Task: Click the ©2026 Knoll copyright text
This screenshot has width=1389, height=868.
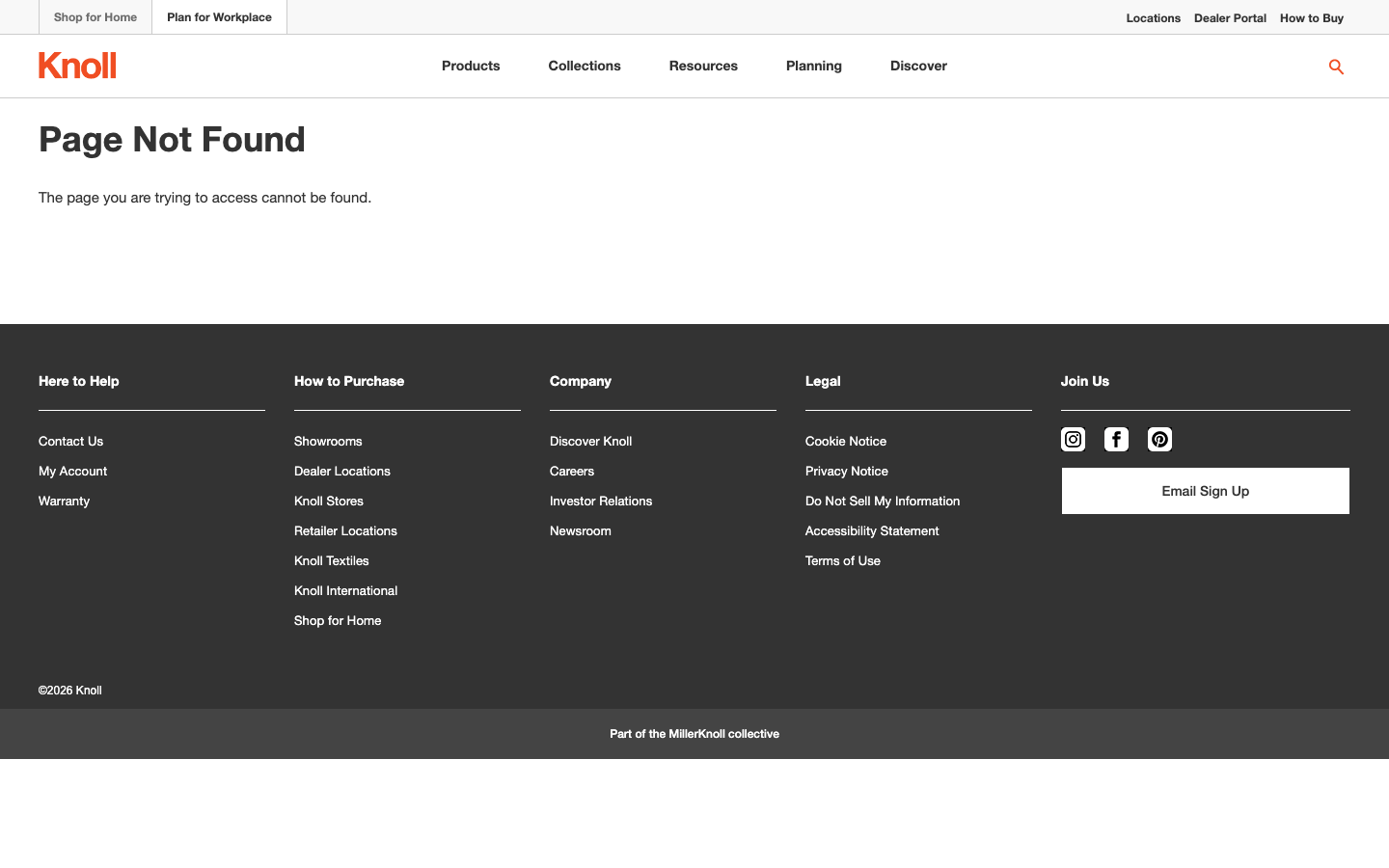Action: tap(70, 691)
